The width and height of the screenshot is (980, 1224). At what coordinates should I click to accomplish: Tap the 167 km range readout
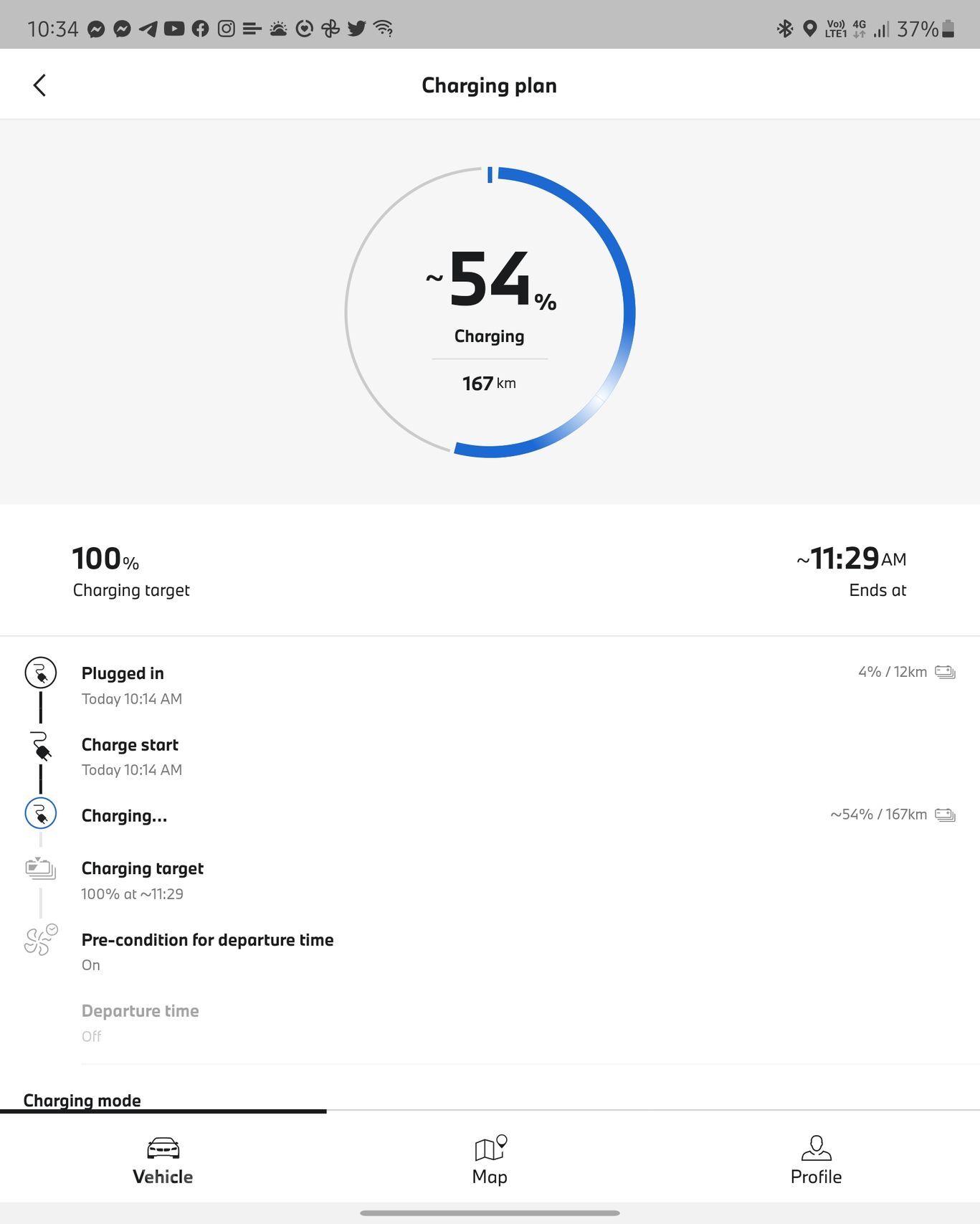[x=489, y=384]
